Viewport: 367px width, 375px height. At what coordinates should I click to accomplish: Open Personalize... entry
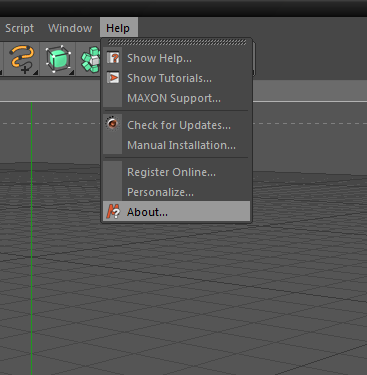(x=177, y=192)
